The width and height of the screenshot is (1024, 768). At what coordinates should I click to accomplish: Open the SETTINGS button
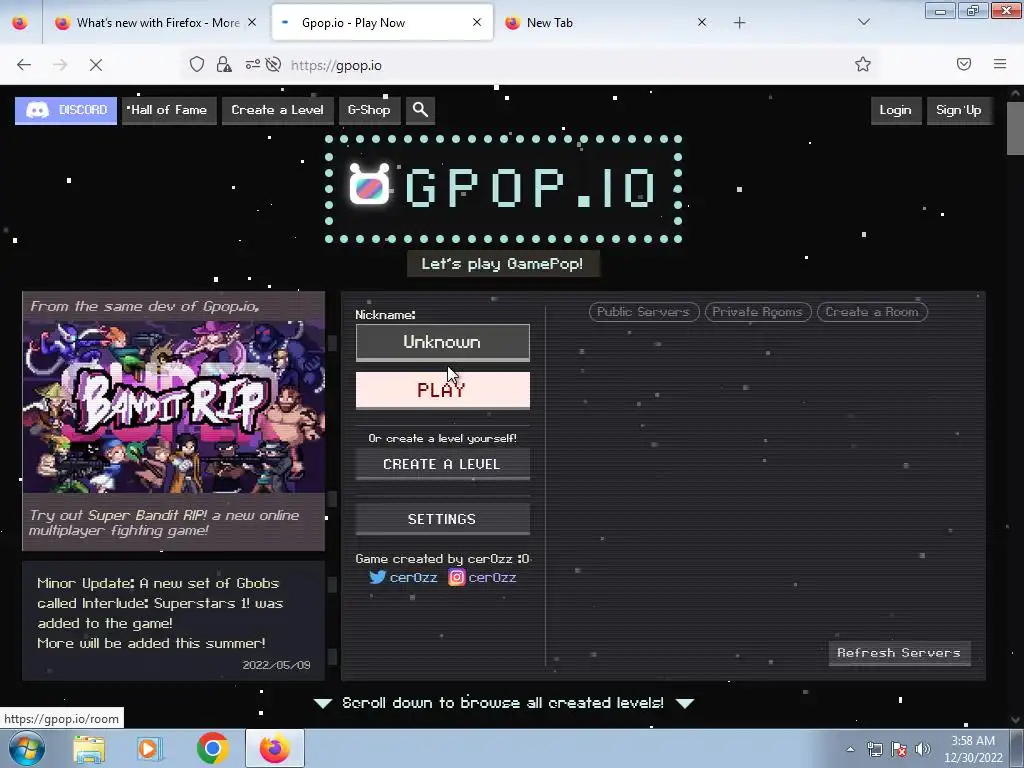443,519
